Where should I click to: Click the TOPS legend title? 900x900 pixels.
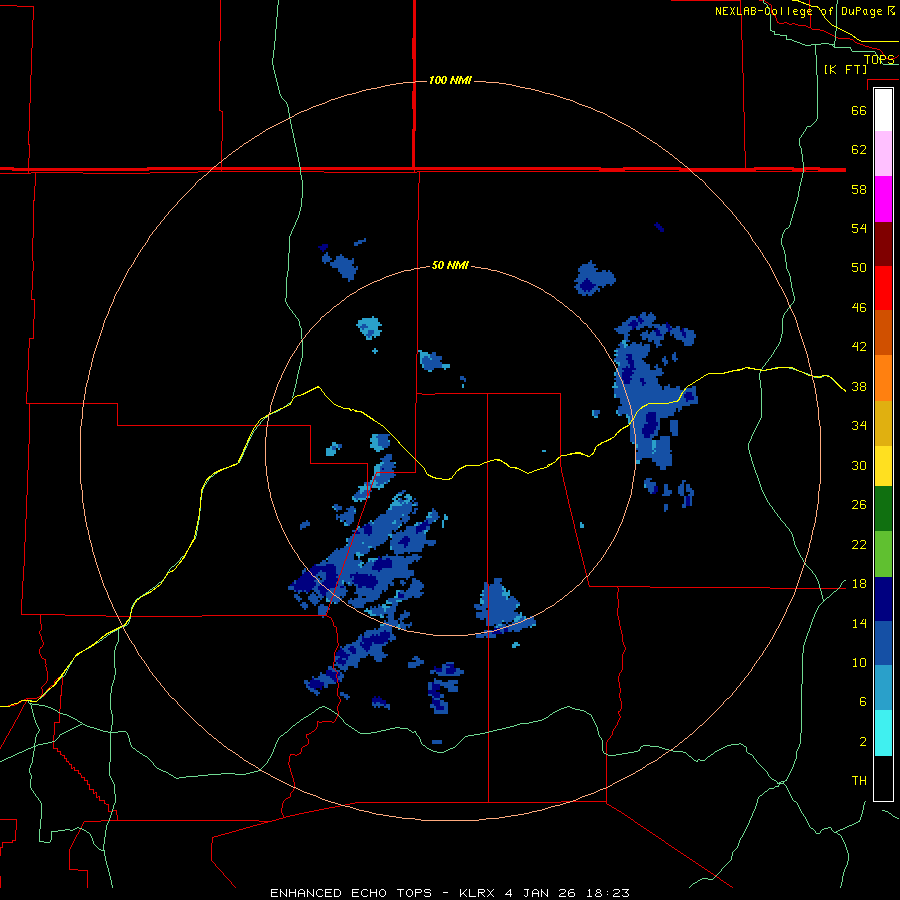879,59
